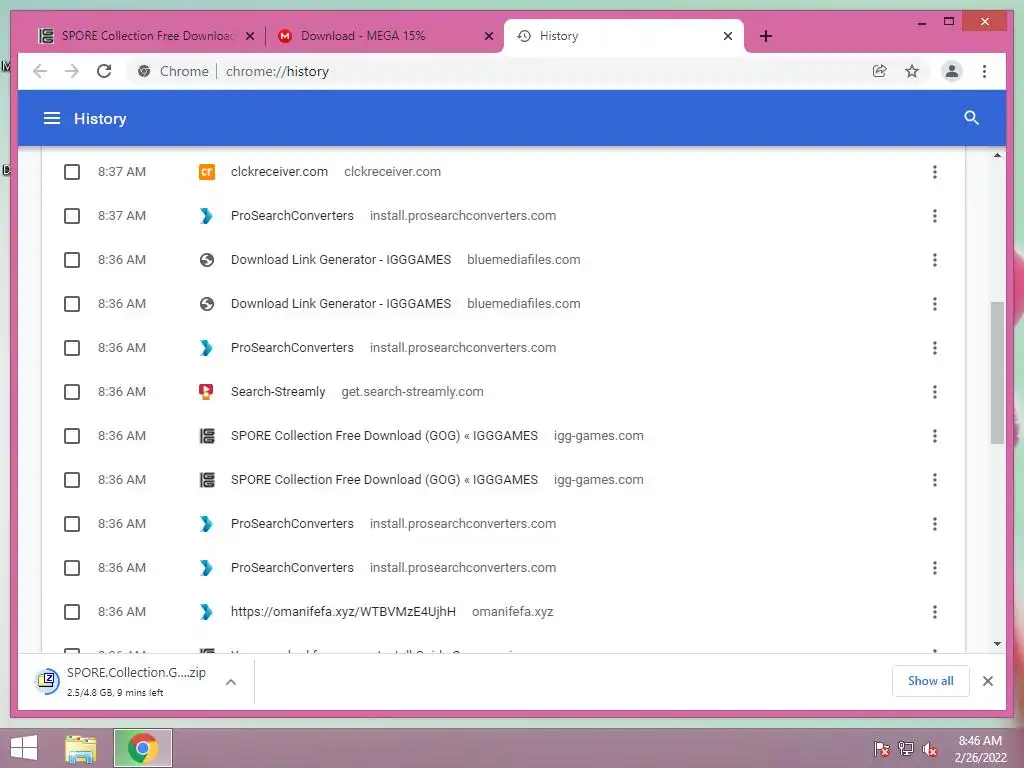The width and height of the screenshot is (1024, 768).
Task: Open more actions for clckreceiver.com entry
Action: click(935, 172)
